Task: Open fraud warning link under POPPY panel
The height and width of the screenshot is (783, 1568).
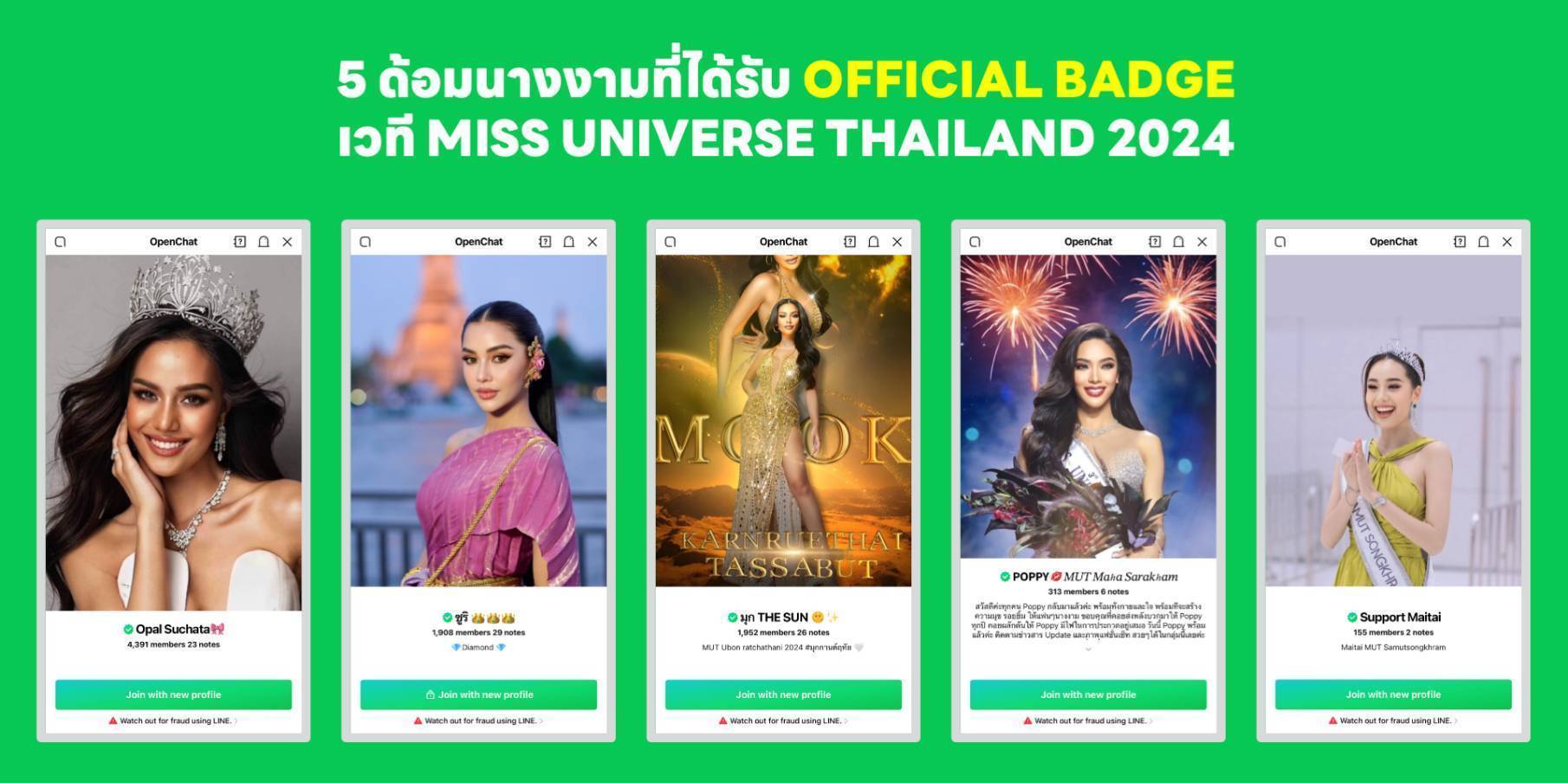Action: tap(1088, 721)
